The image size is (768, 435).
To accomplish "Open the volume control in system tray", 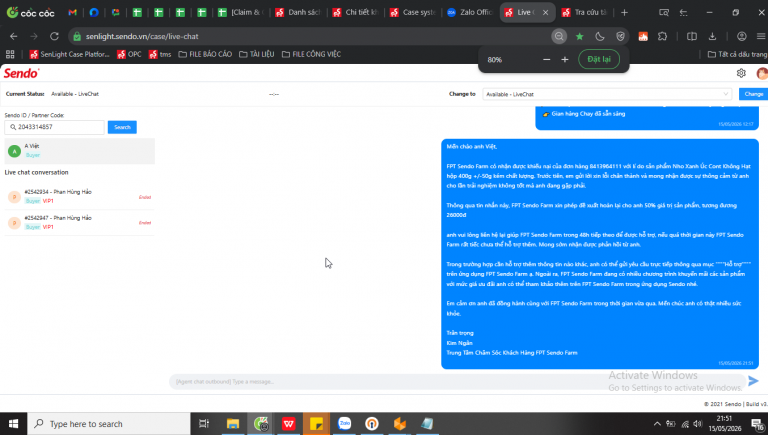I will click(698, 424).
